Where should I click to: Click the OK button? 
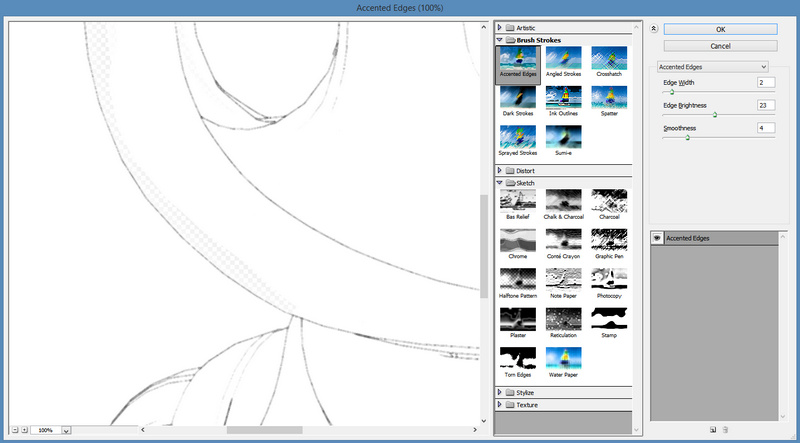pyautogui.click(x=720, y=30)
